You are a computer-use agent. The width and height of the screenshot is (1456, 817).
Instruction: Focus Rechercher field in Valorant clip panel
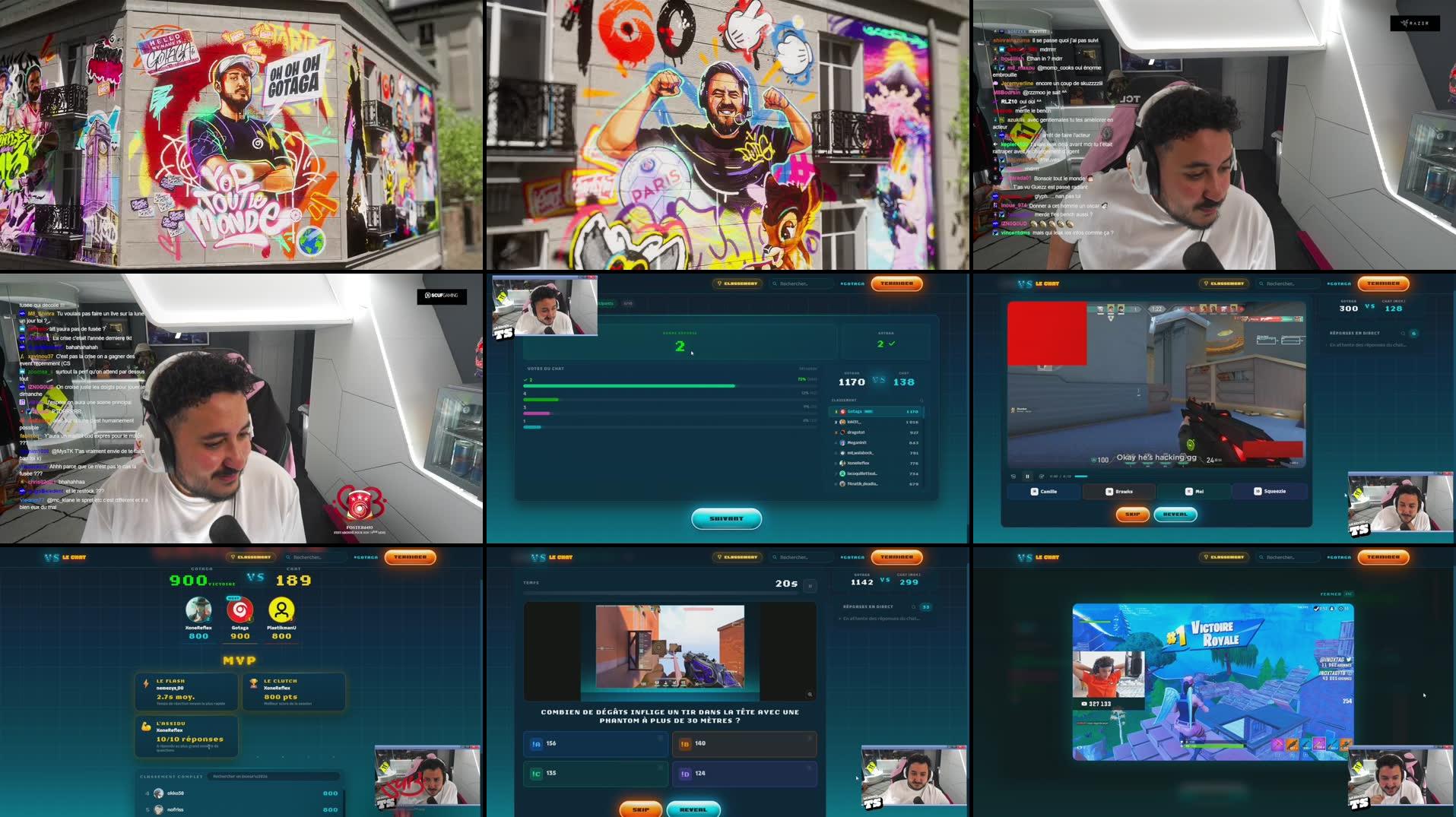[x=1287, y=283]
